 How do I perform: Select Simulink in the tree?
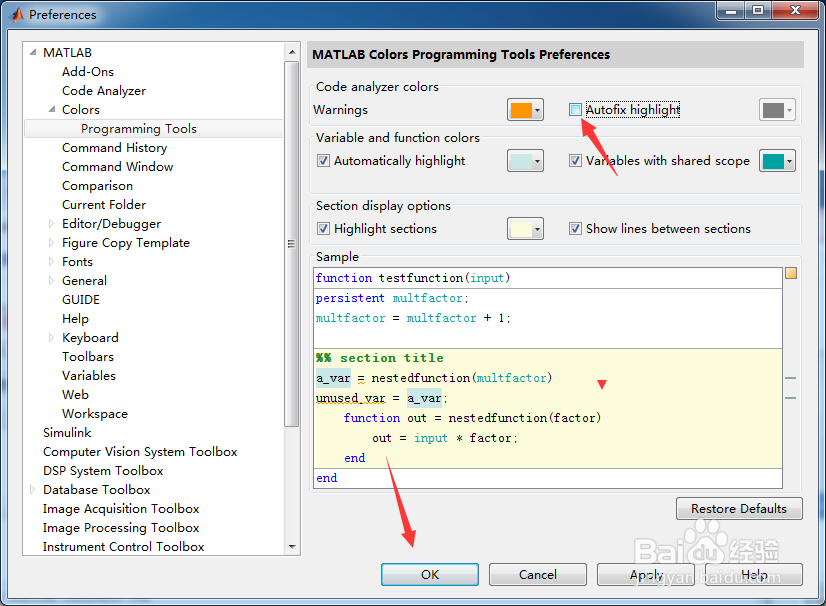[x=67, y=433]
